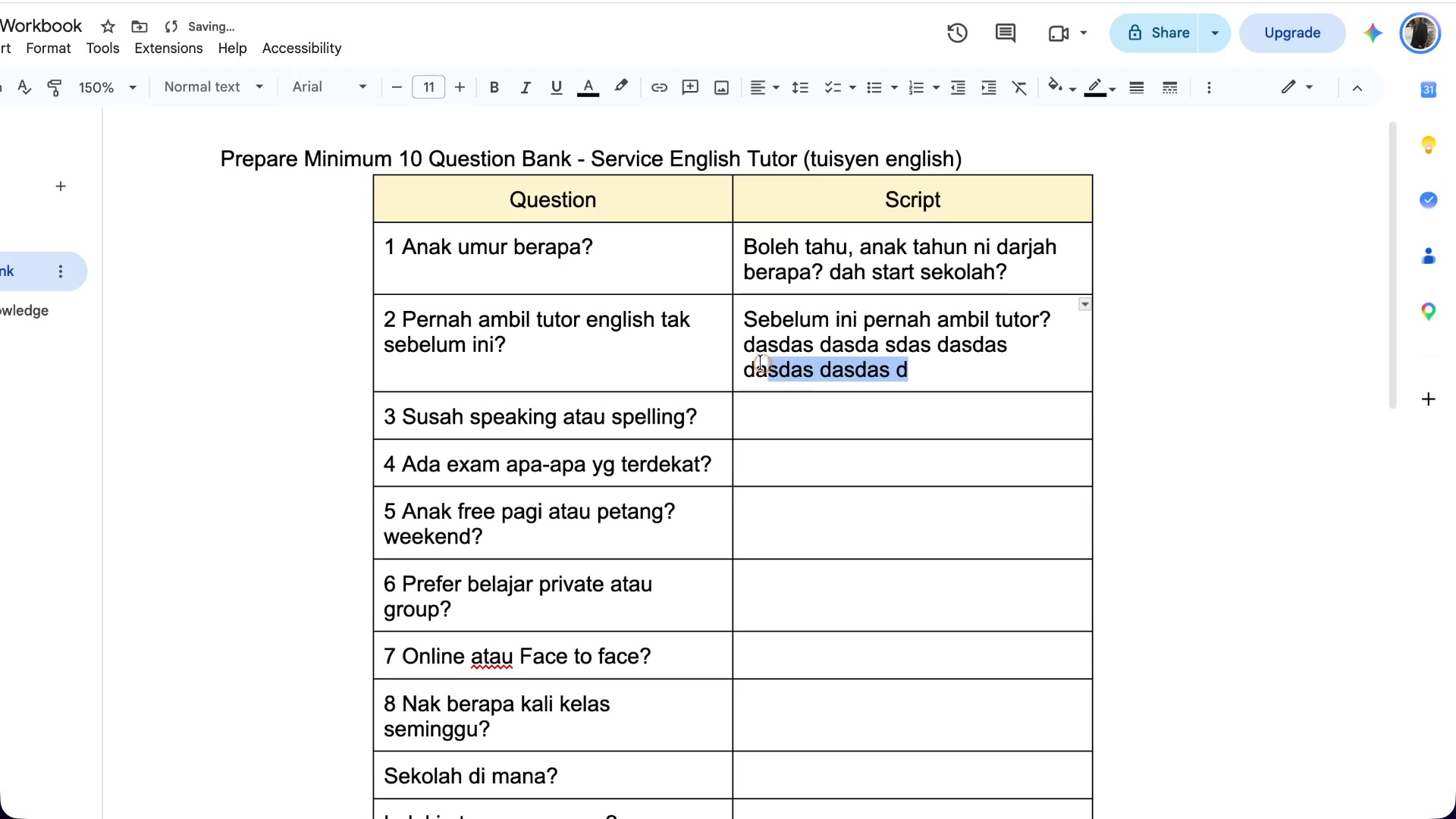
Task: Pick the cell background fill color
Action: (1060, 87)
